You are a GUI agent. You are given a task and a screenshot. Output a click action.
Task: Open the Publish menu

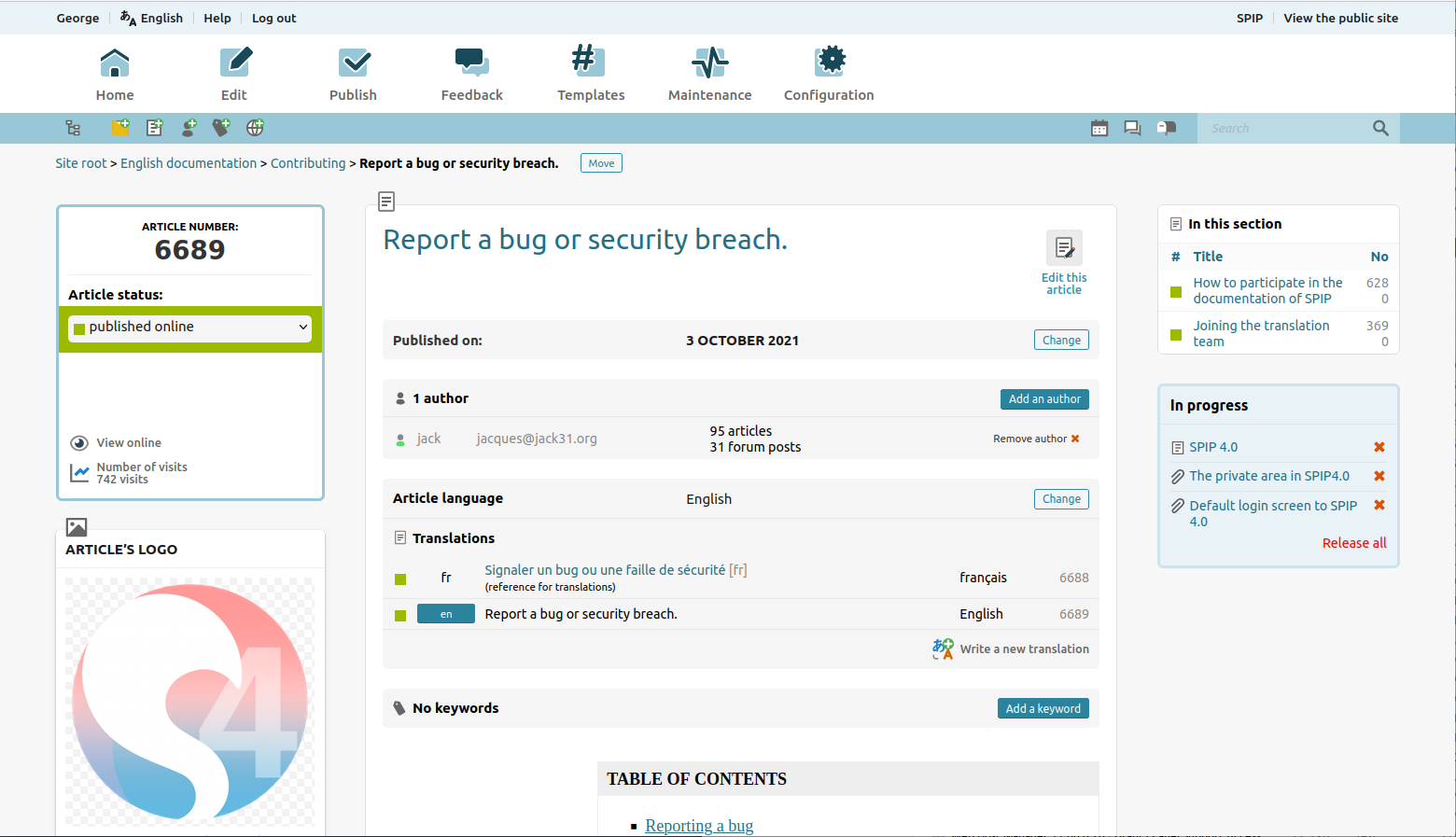coord(353,75)
